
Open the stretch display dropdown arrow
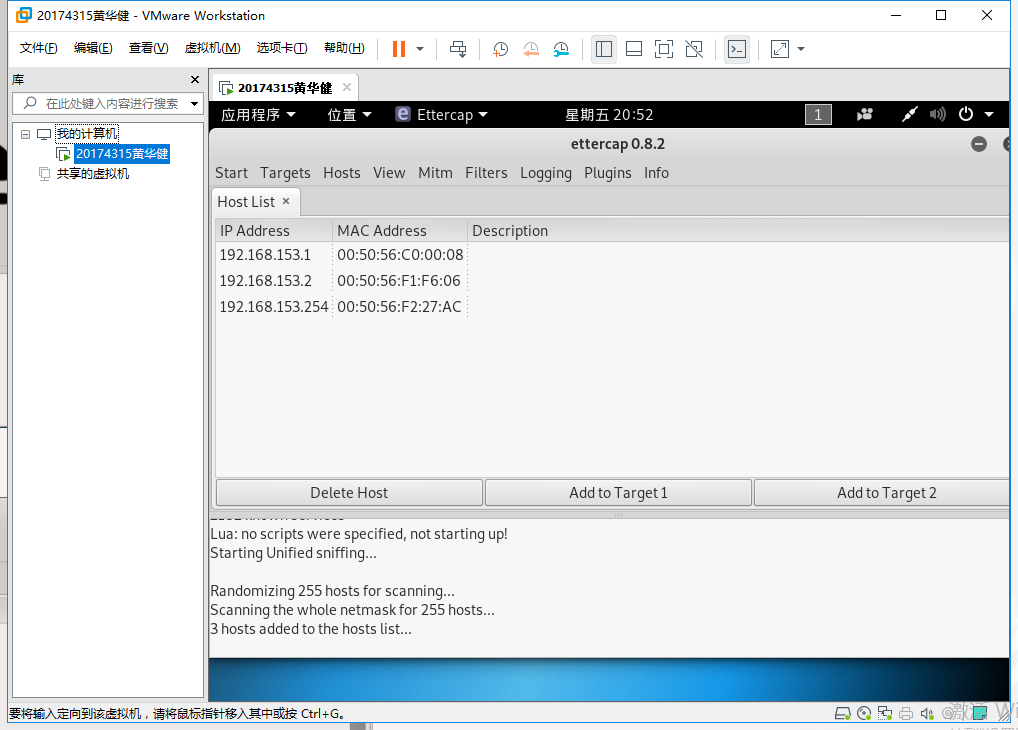(801, 49)
